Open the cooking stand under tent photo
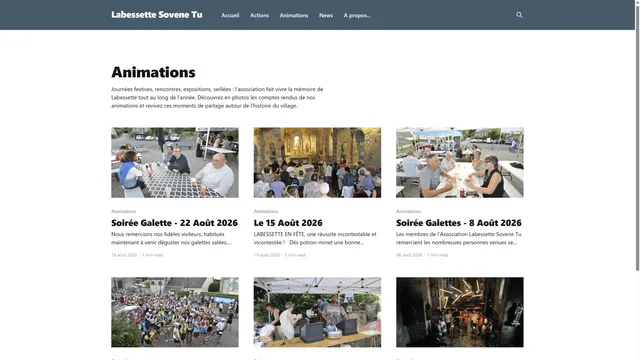This screenshot has width=640, height=360. coord(317,312)
